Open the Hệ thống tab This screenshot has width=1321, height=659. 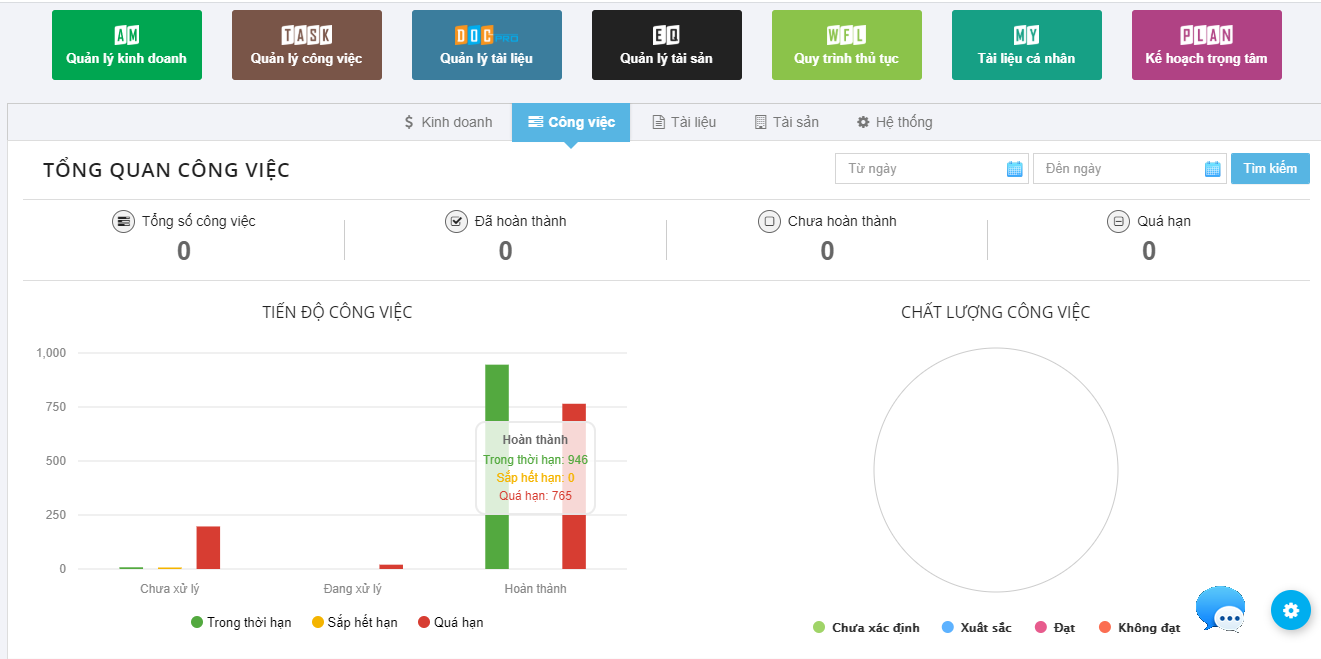894,122
